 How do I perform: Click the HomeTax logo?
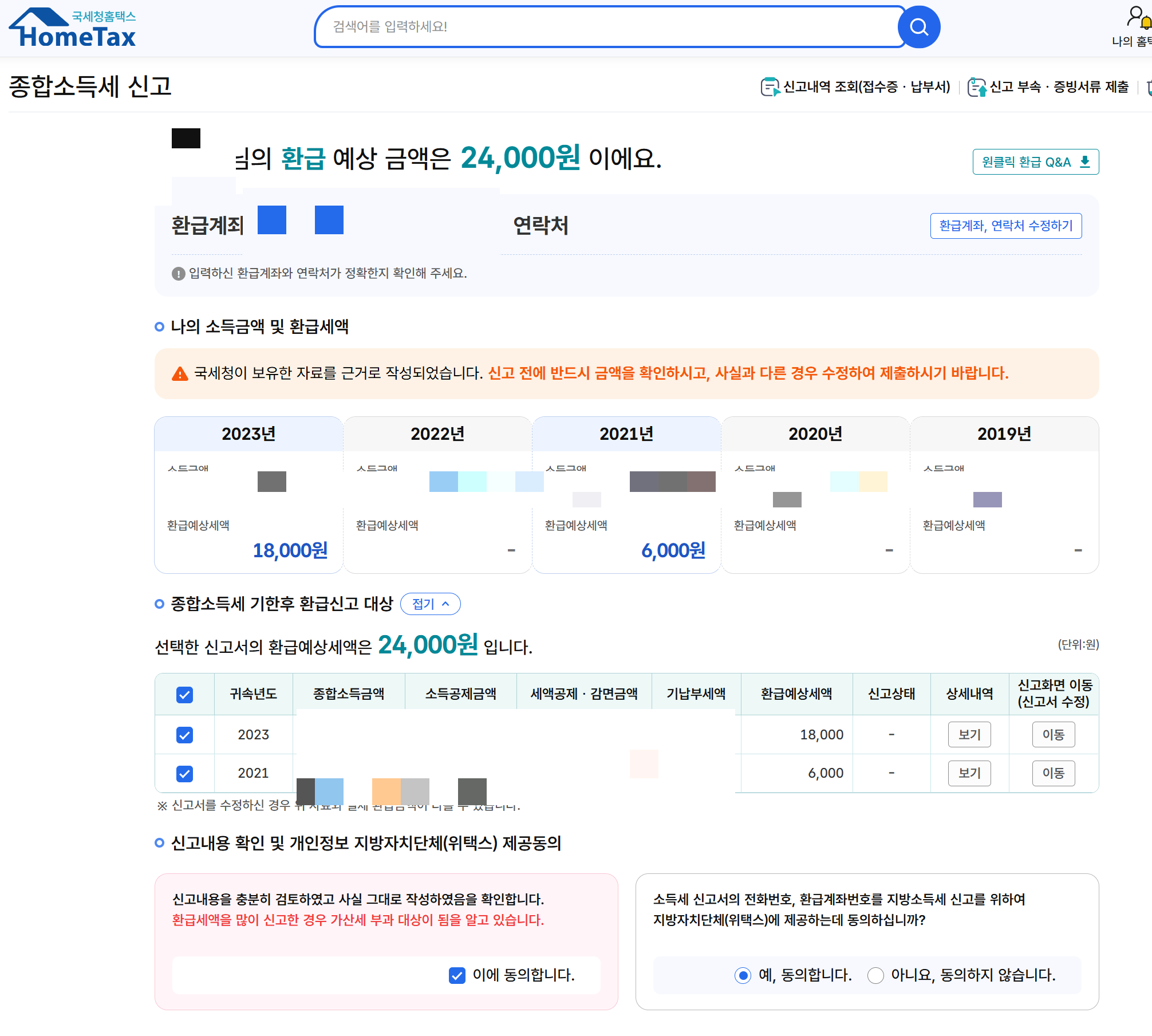coord(73,27)
